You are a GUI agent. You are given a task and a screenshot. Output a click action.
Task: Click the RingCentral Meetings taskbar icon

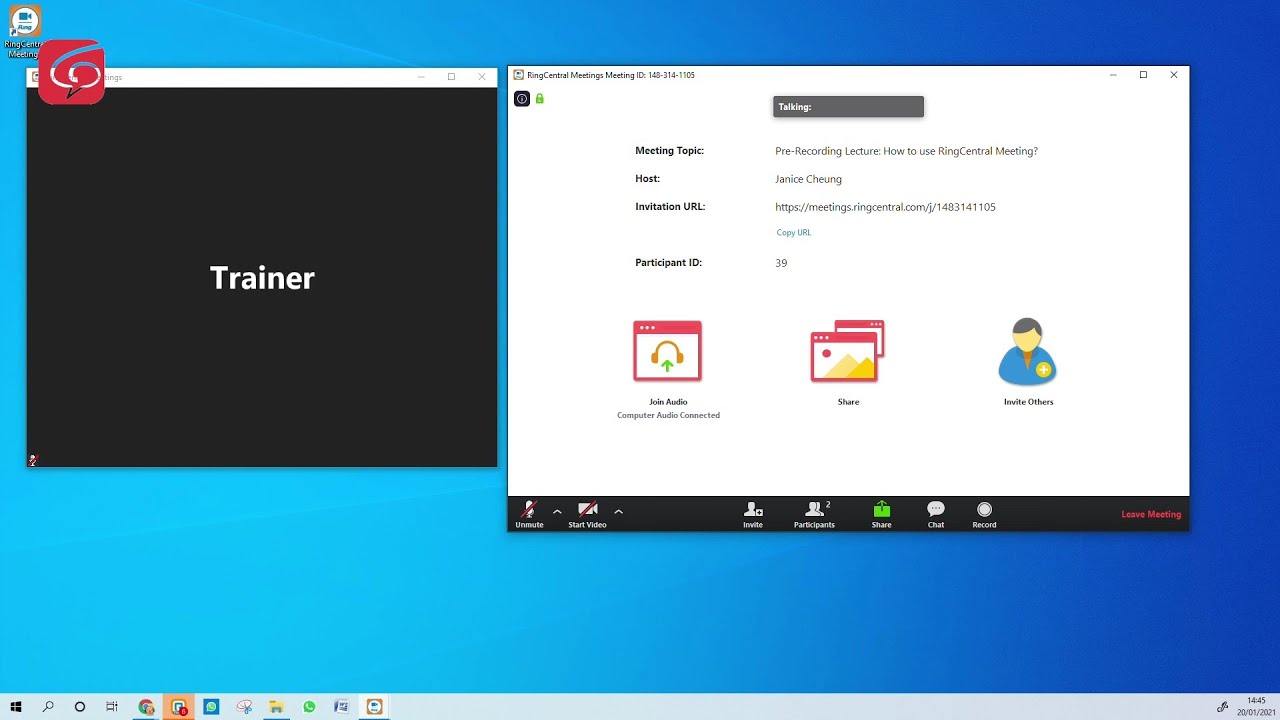(374, 707)
